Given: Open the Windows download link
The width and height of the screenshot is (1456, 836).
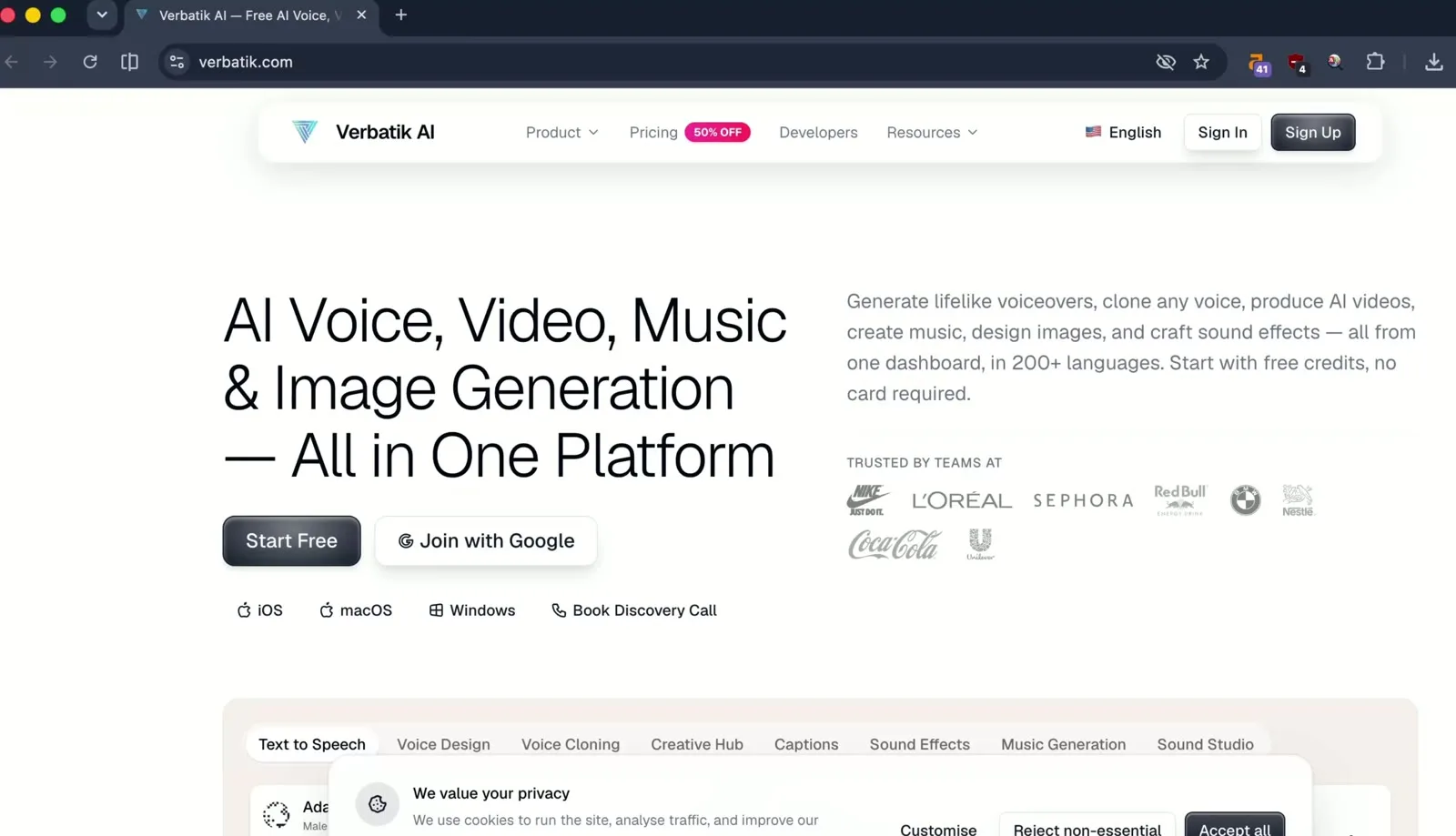Looking at the screenshot, I should click(472, 610).
